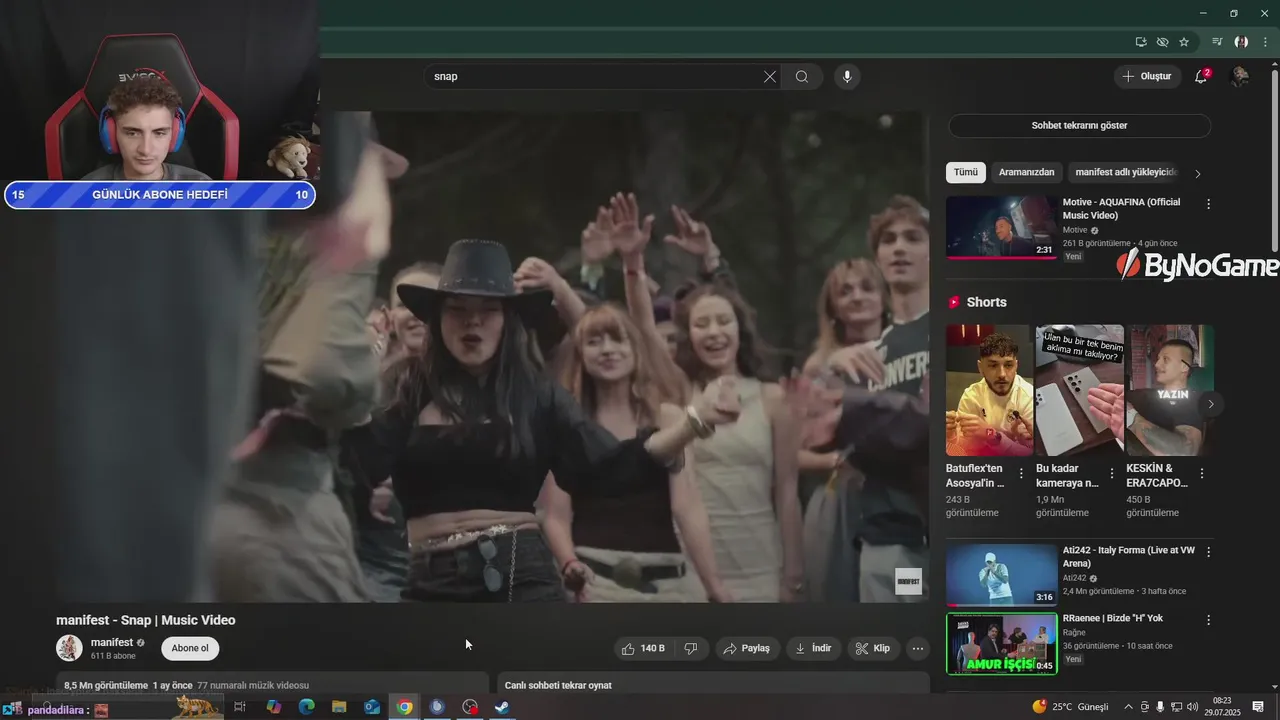Image resolution: width=1280 pixels, height=720 pixels.
Task: Open options for RRaenee Bizde H Yok
Action: coord(1208,620)
